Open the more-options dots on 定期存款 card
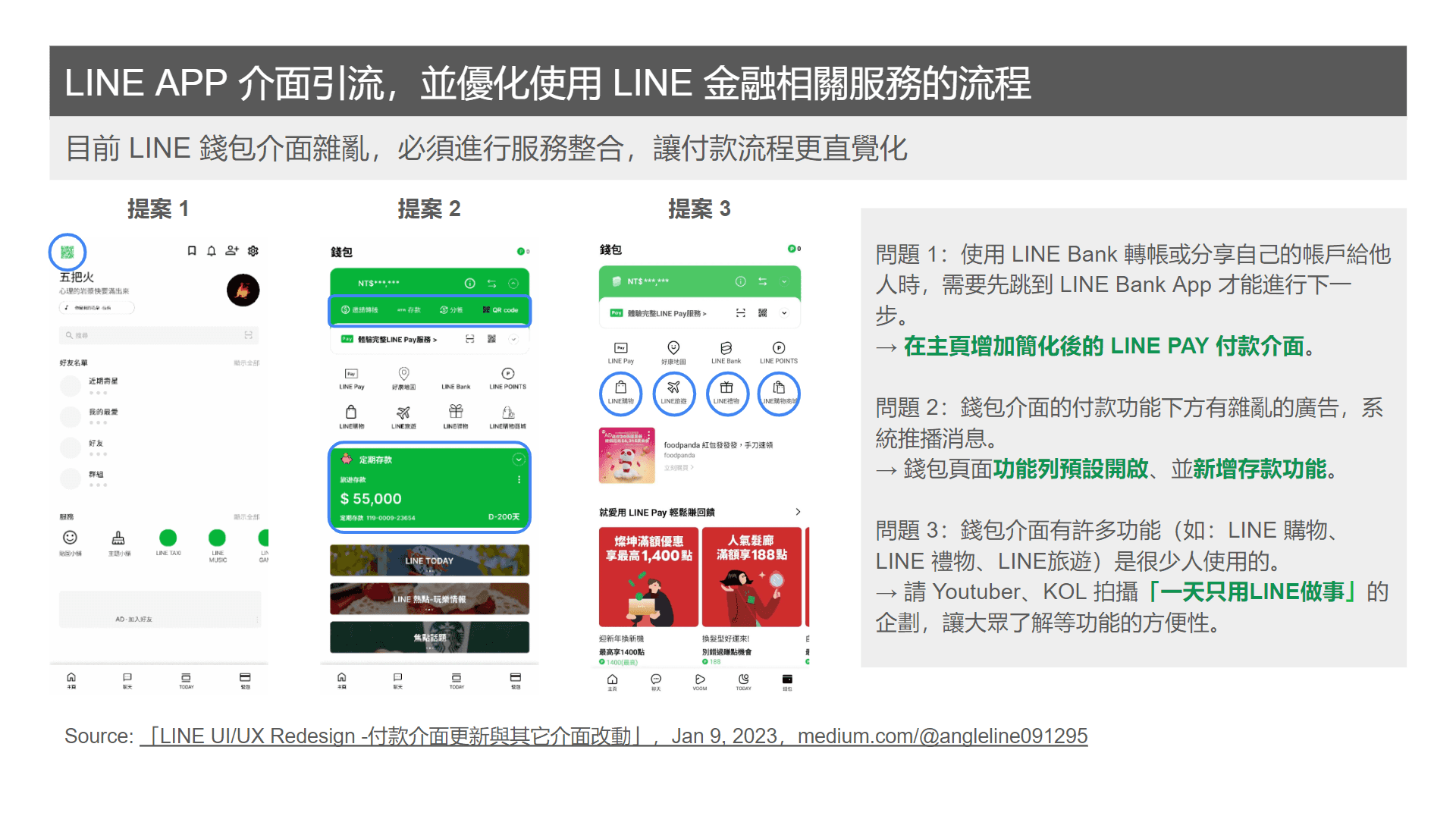This screenshot has height=819, width=1456. (x=519, y=479)
